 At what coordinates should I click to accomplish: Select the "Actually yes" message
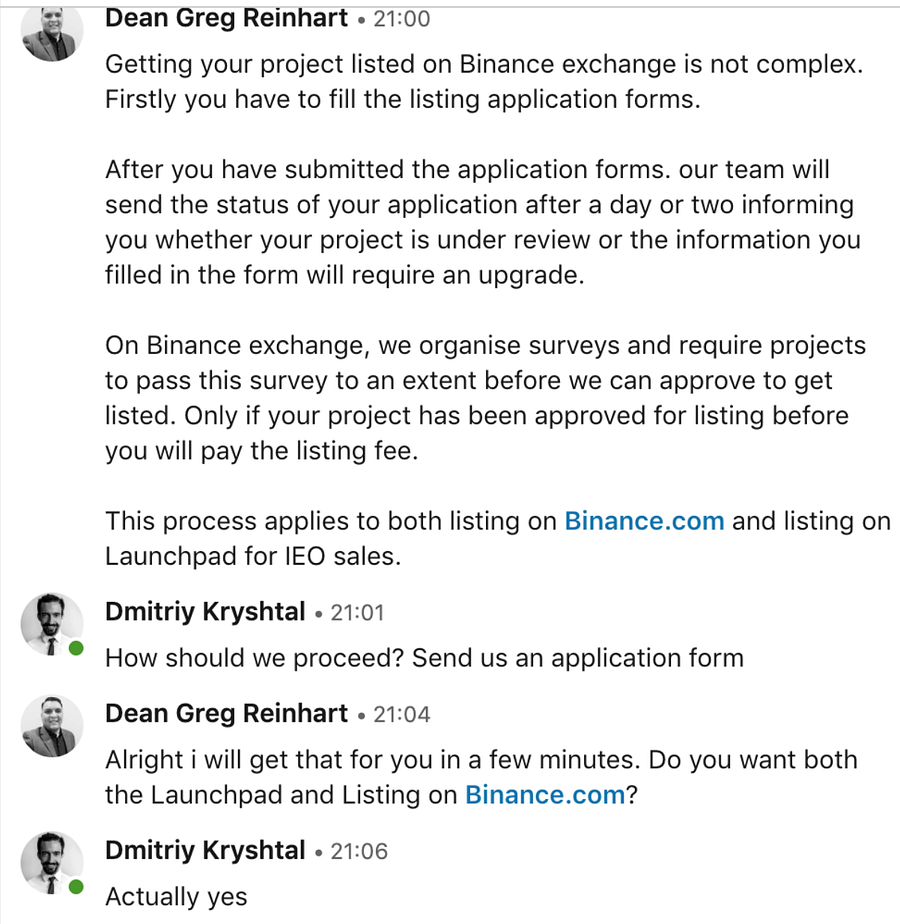click(176, 897)
